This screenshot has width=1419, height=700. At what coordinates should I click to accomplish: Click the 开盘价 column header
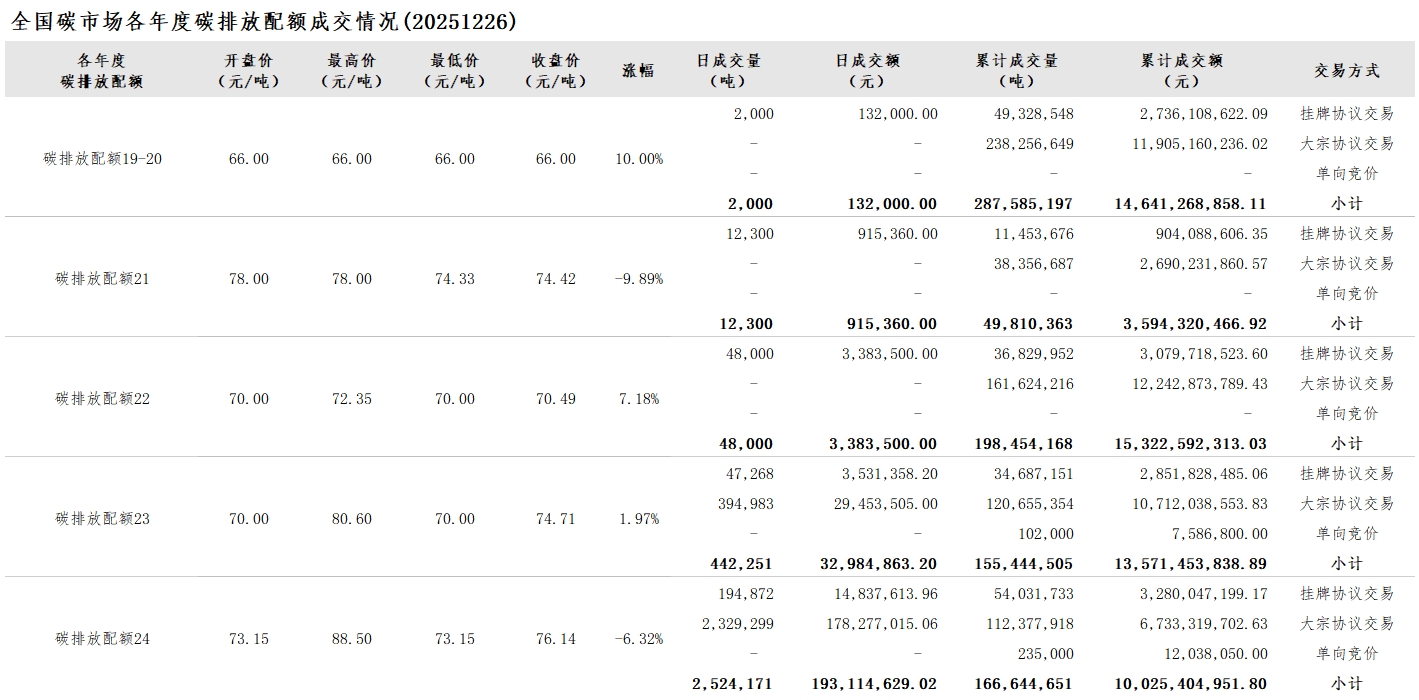[248, 70]
